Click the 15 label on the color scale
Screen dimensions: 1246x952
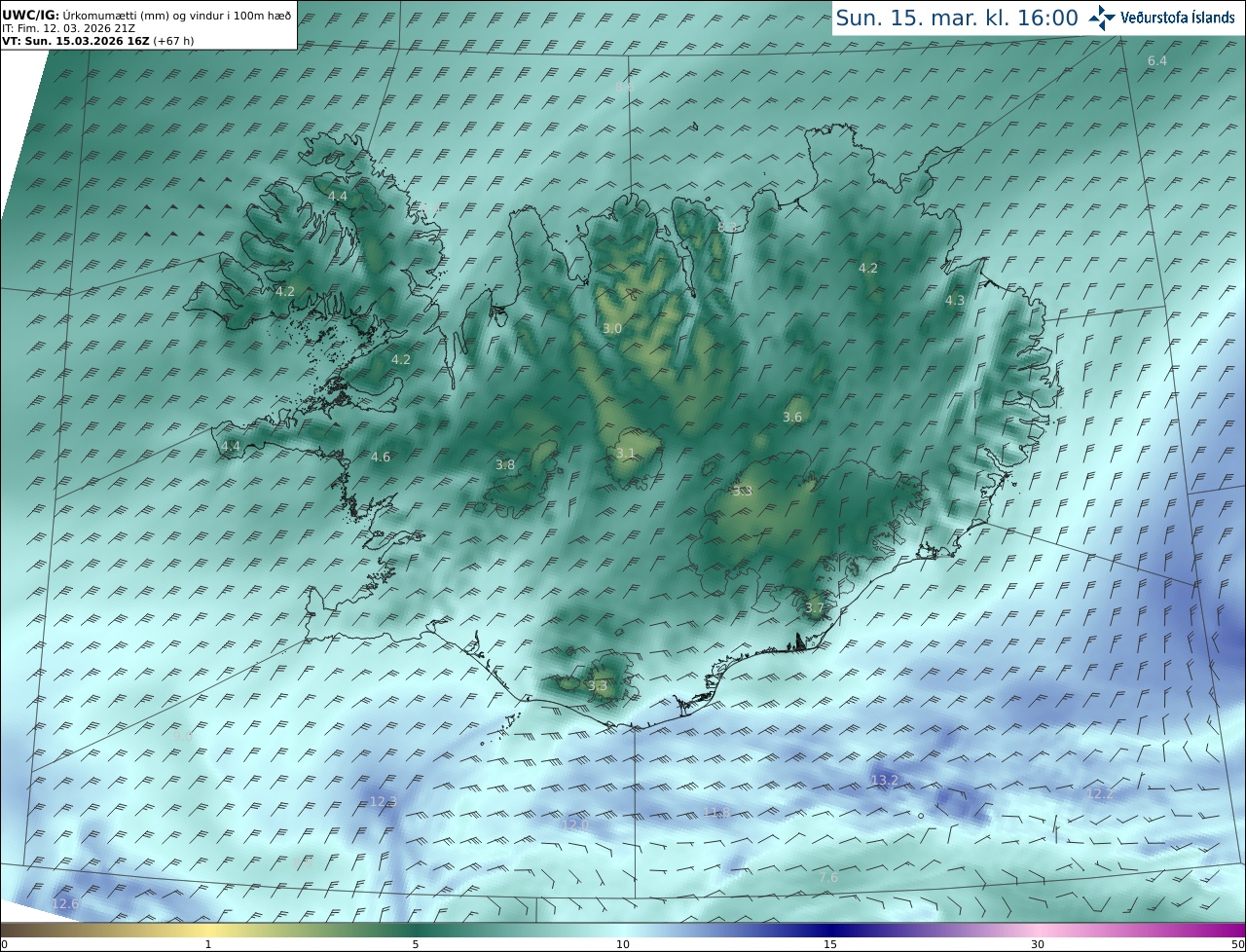[x=830, y=944]
